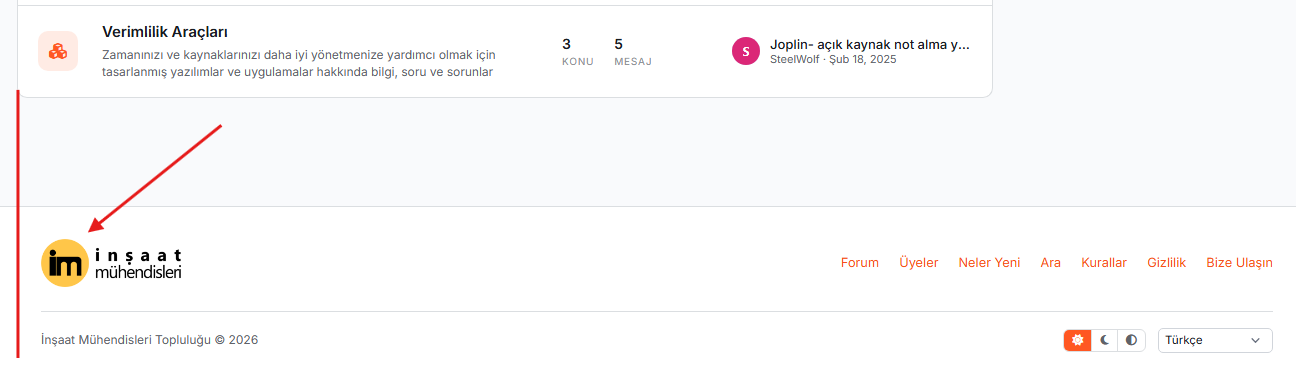Click the SteelWolf username
1296x377 pixels.
(x=795, y=59)
